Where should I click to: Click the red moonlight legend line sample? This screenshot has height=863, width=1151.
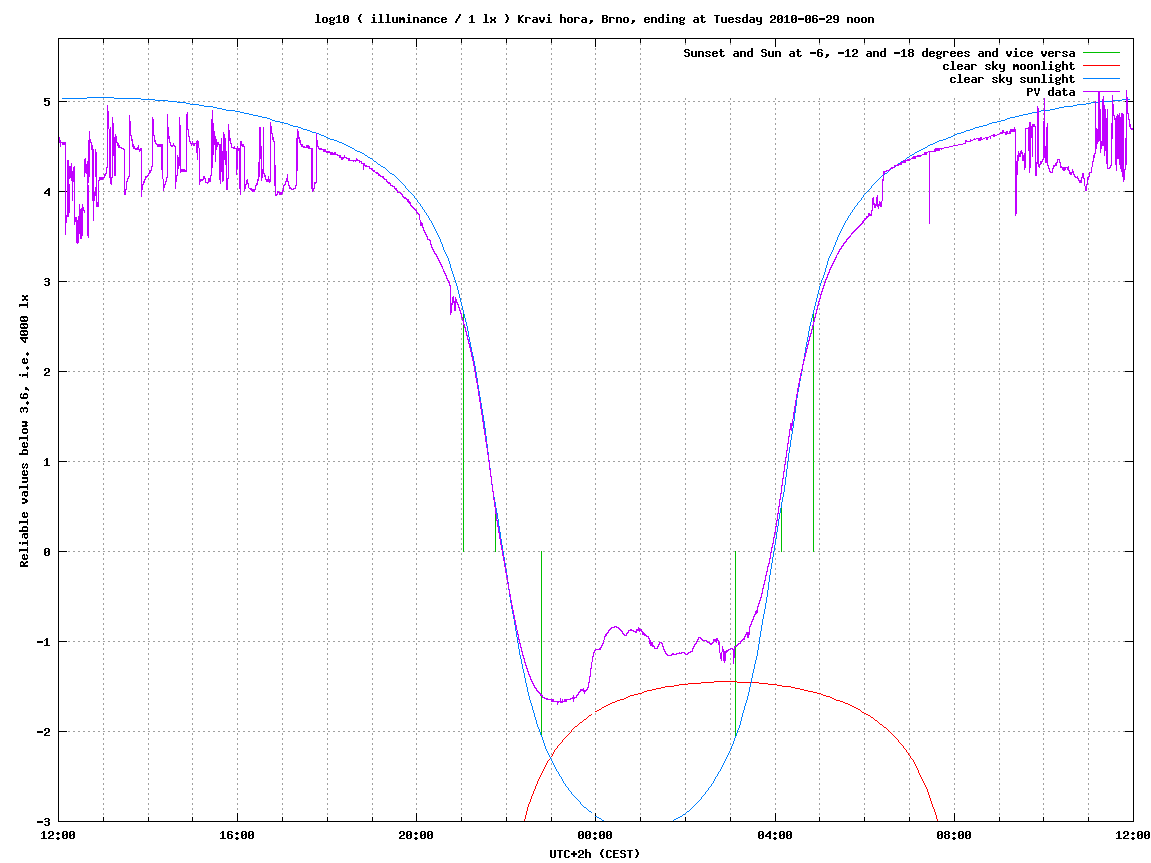point(1101,66)
